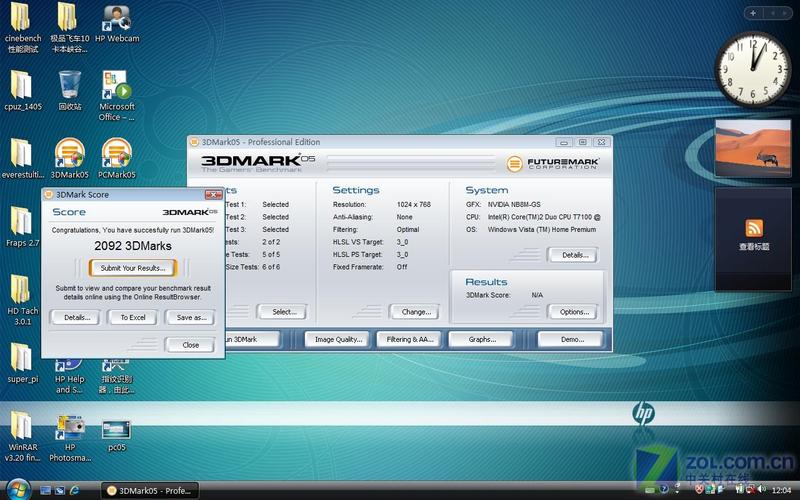Click the 2092 3DMarks score text
The height and width of the screenshot is (500, 800).
coord(133,246)
